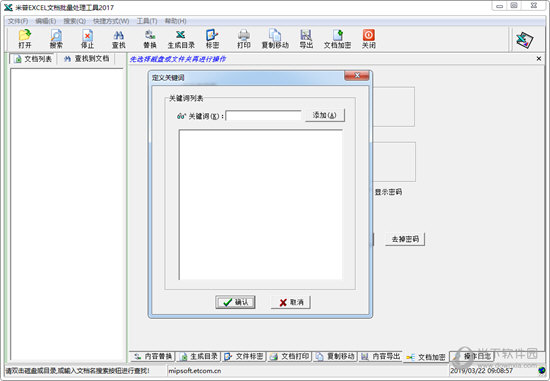Screen dimensions: 550x381
Task: Select the 文档打印 bottom tab
Action: [289, 356]
